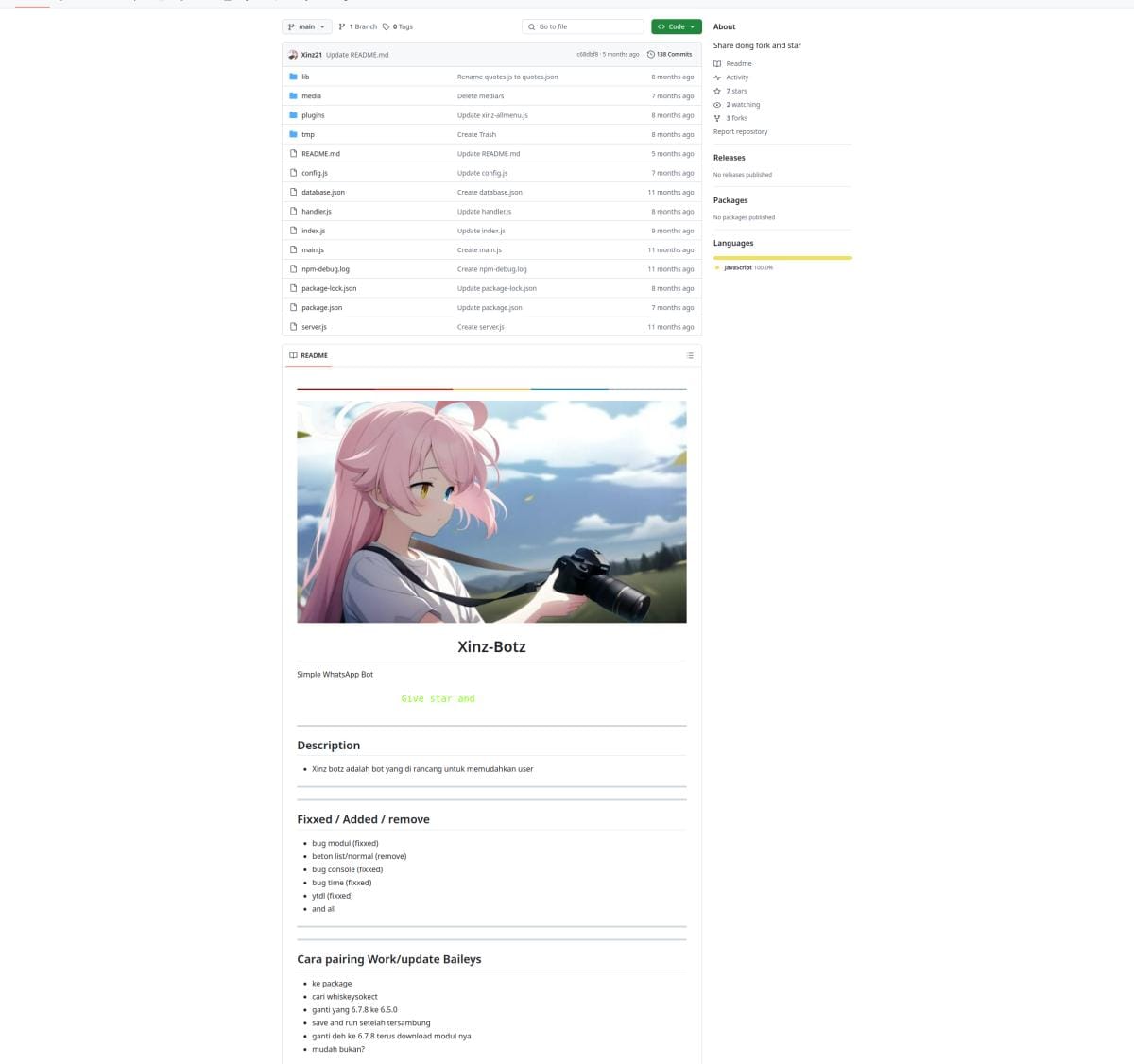The image size is (1134, 1064).
Task: Open commit history via the clock icon
Action: [x=650, y=54]
